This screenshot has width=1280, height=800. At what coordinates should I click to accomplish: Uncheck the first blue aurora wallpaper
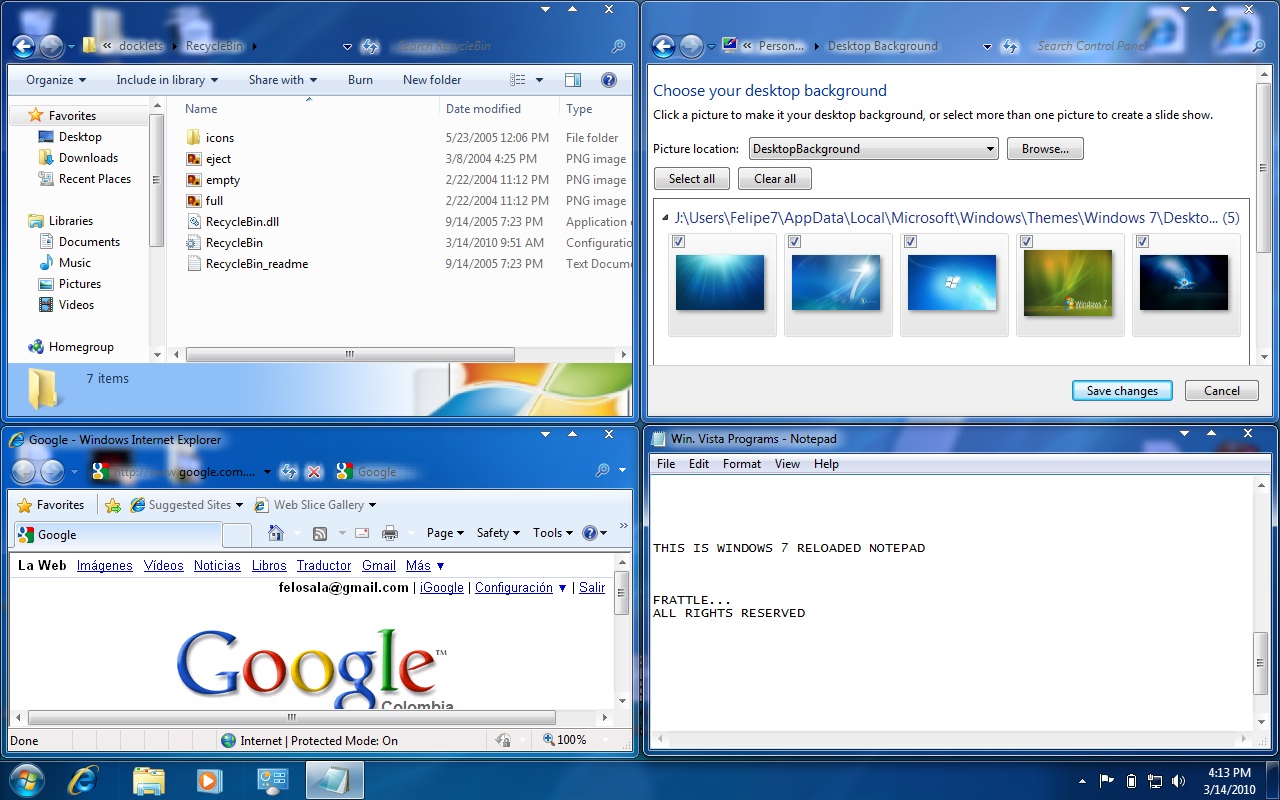tap(678, 241)
